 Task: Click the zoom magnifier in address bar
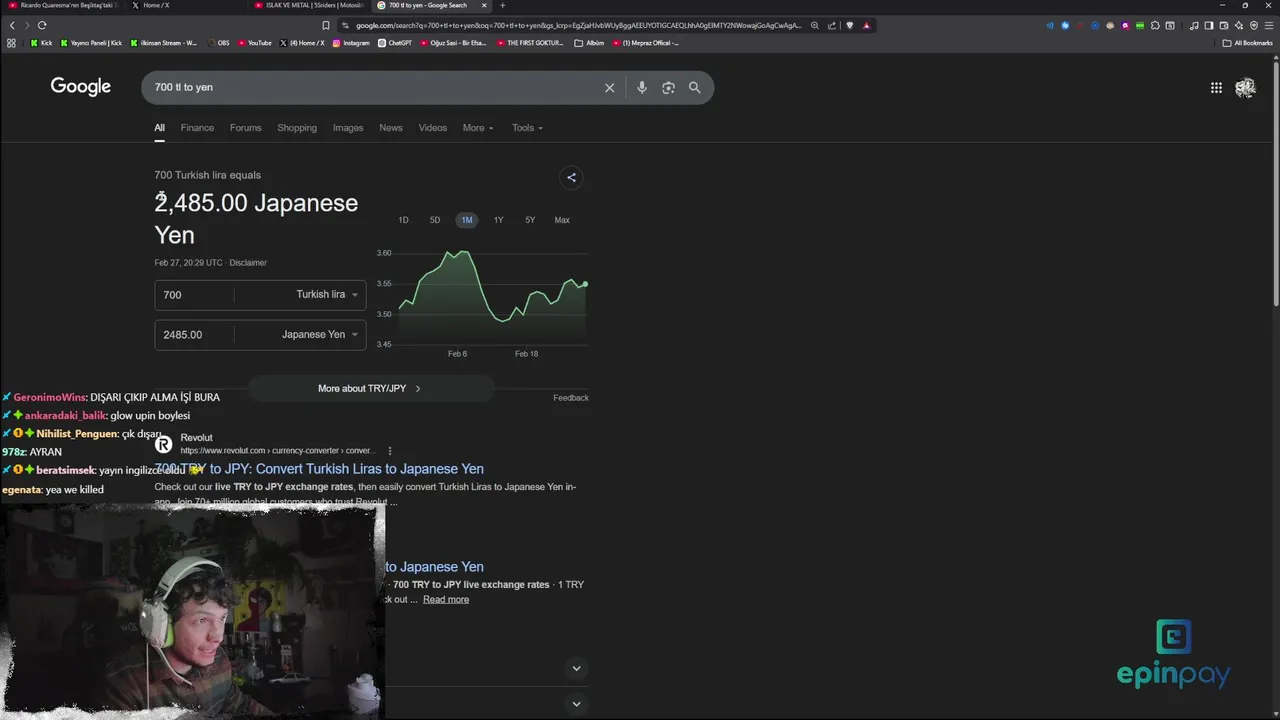(x=815, y=25)
